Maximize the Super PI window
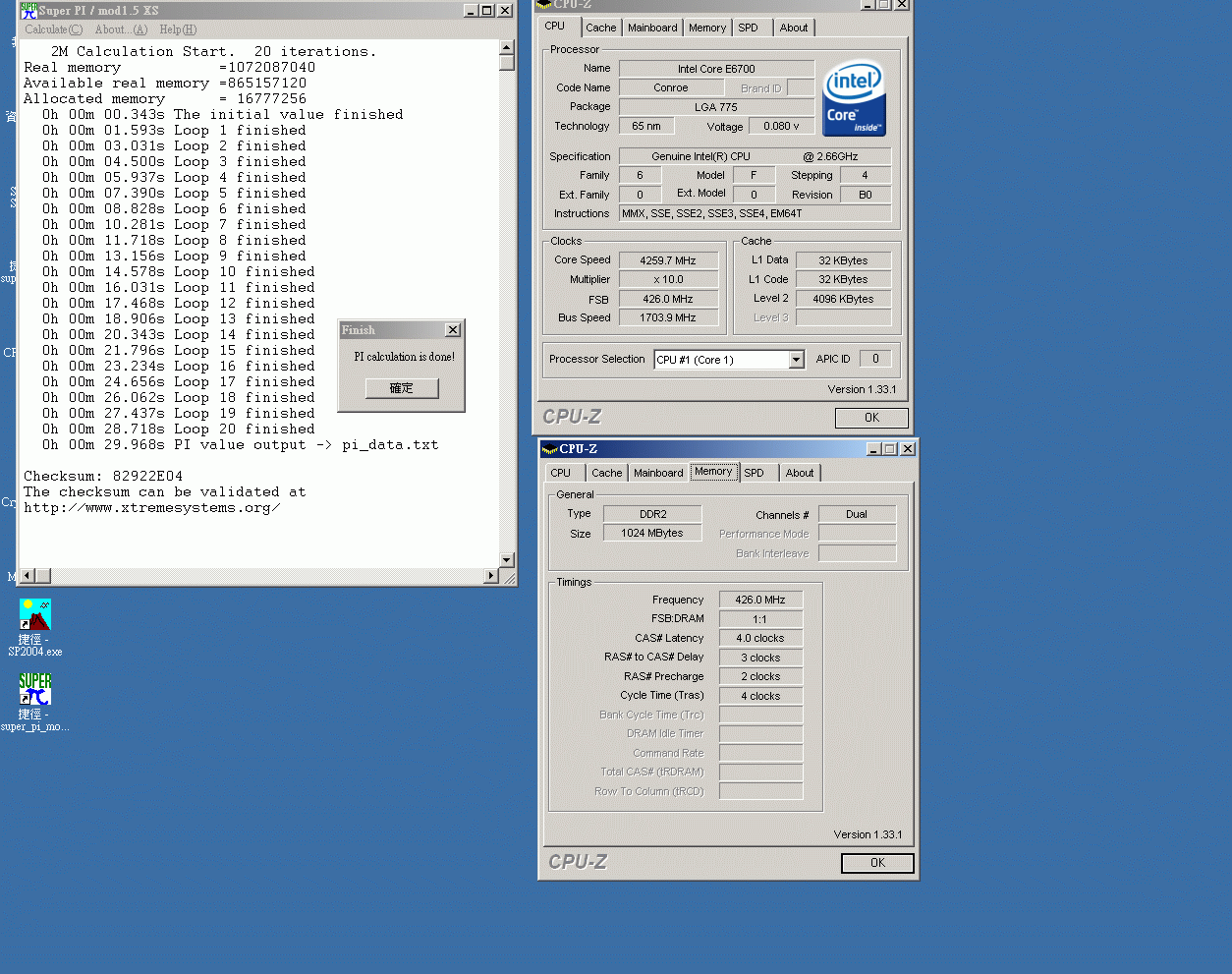The image size is (1232, 974). [487, 11]
